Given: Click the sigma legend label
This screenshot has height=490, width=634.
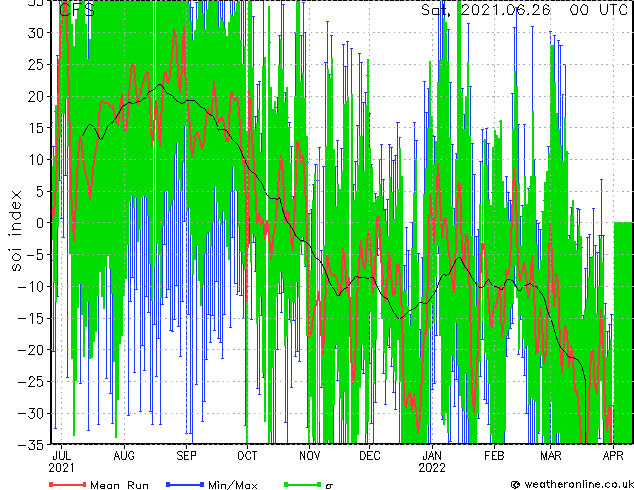Looking at the screenshot, I should point(329,486).
